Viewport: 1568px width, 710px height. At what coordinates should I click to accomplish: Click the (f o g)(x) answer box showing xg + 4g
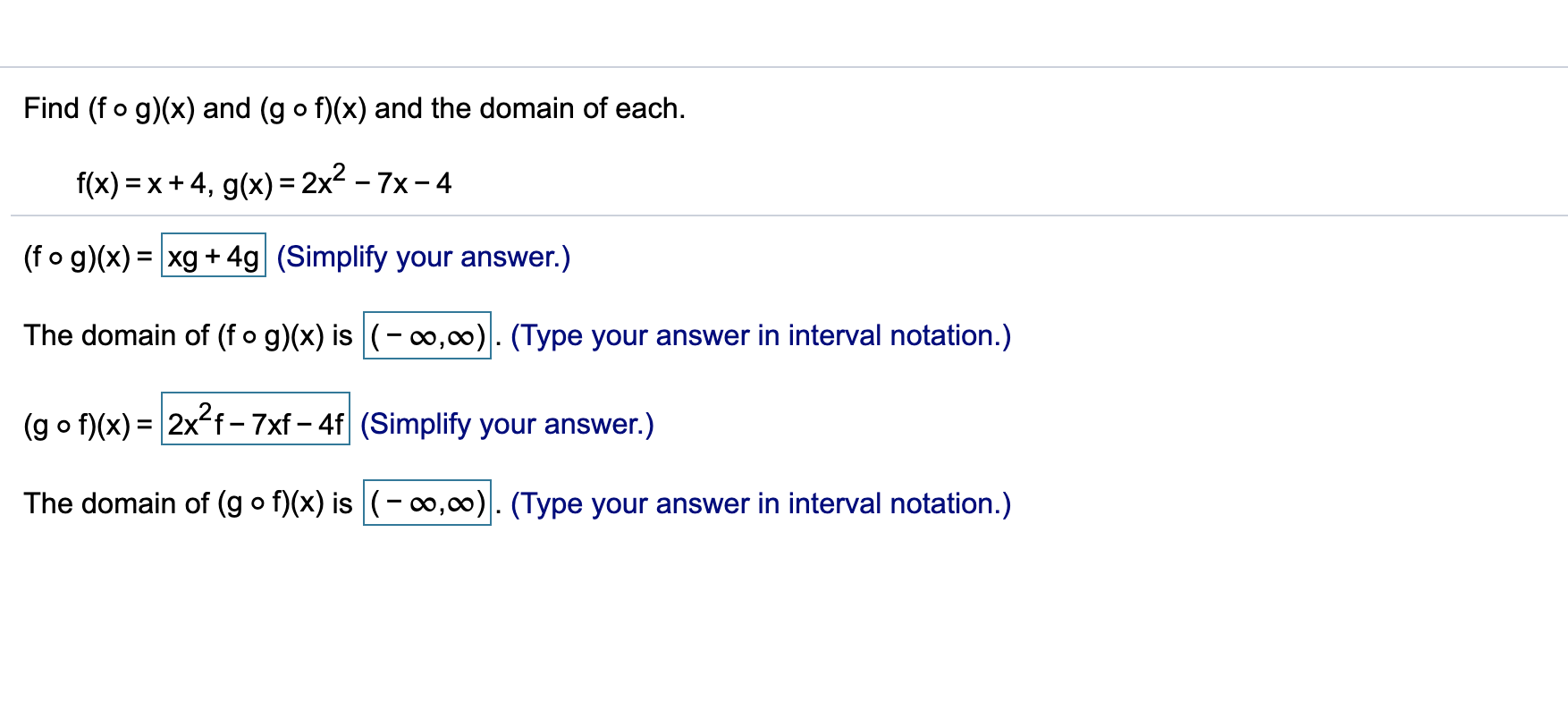(213, 258)
